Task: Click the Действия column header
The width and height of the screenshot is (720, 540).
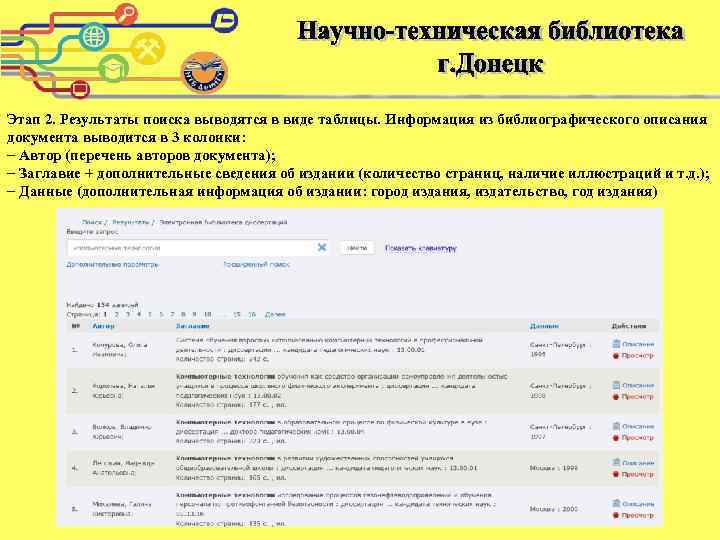Action: pos(629,326)
